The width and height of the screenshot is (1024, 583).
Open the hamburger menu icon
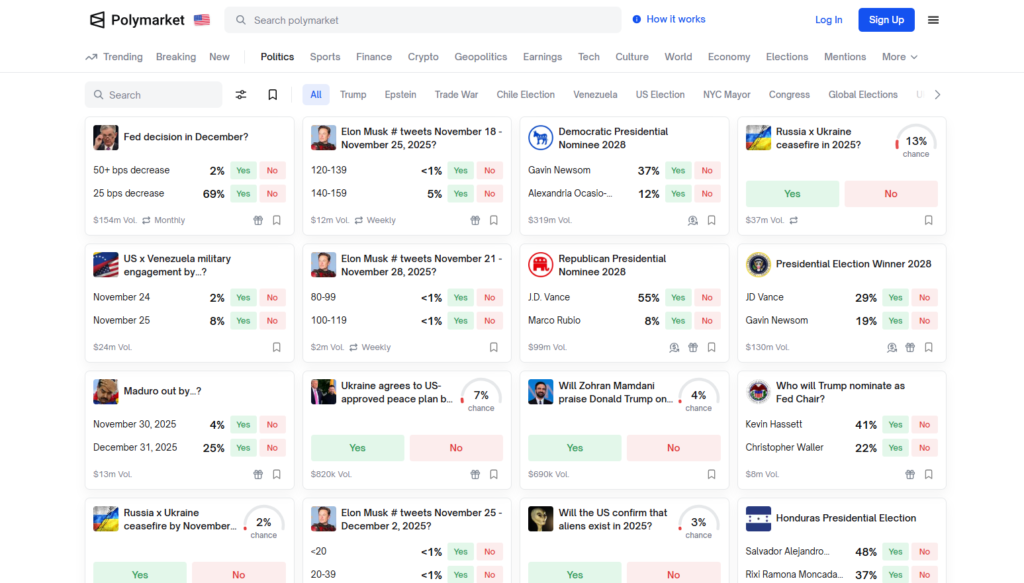[x=933, y=20]
